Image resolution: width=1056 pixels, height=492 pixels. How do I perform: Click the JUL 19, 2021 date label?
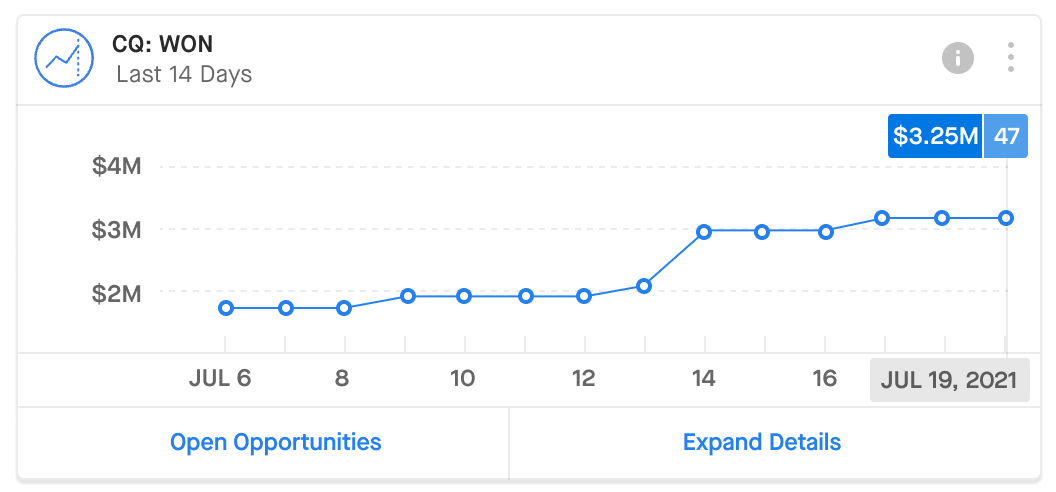(950, 380)
